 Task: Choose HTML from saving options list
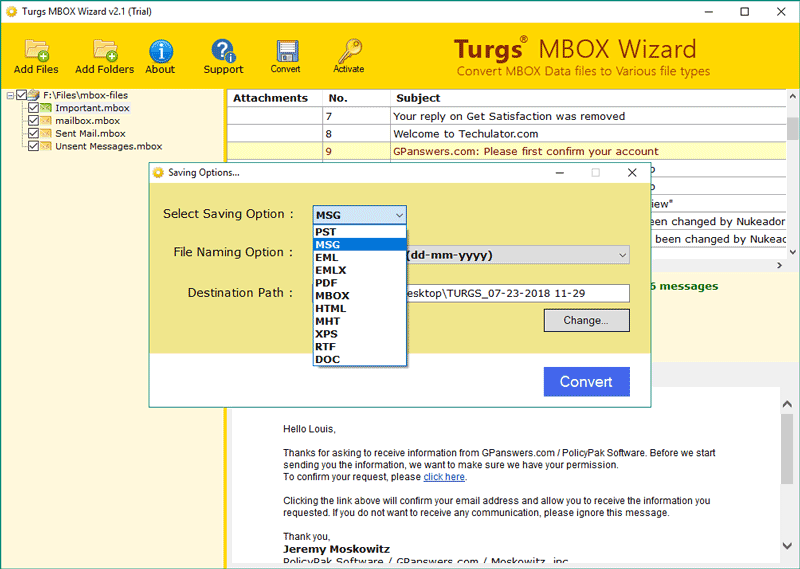360,308
